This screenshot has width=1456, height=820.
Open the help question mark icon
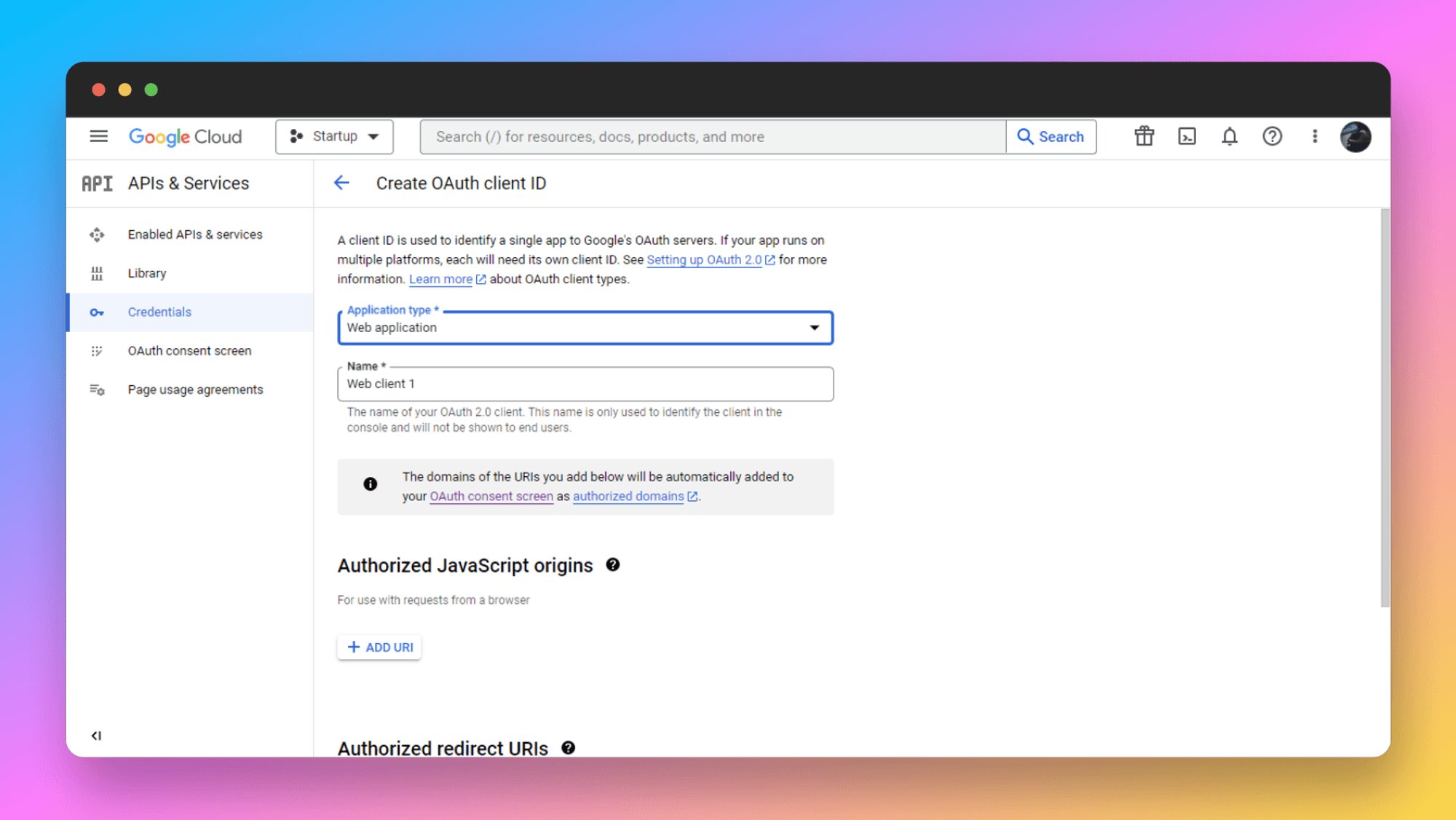pyautogui.click(x=1272, y=136)
